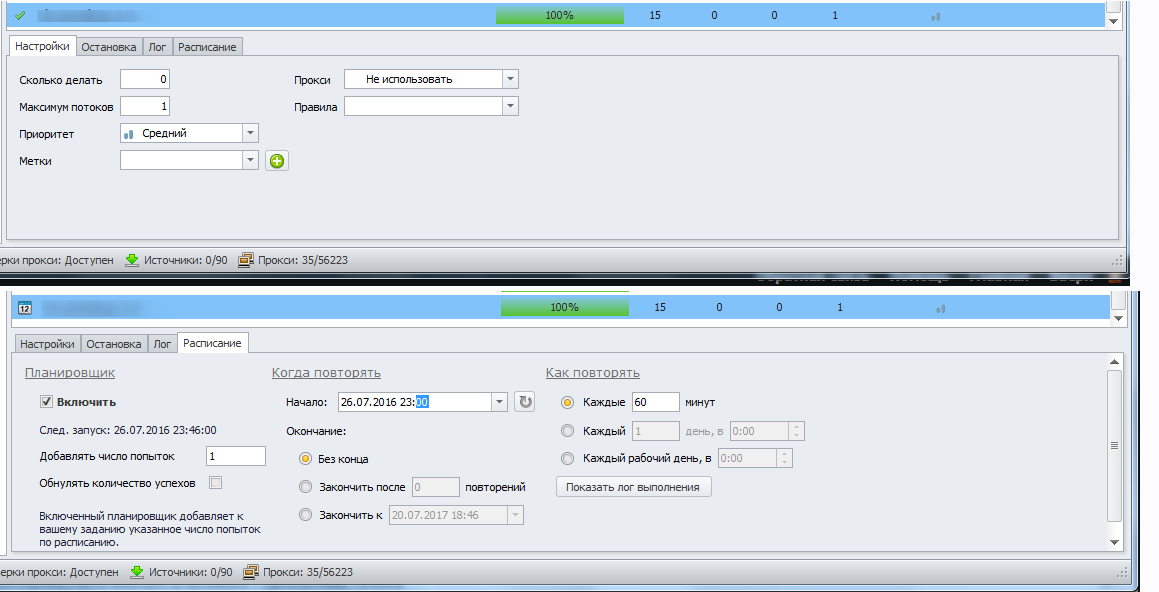Open Лог tab in the Планировщик panel
This screenshot has width=1159, height=592.
(163, 344)
